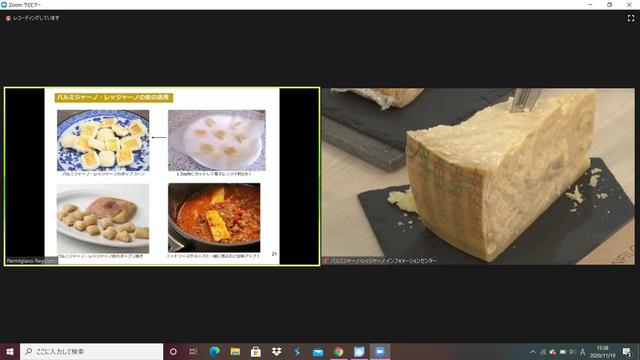This screenshot has width=640, height=360.
Task: Open the volume control in system tray
Action: [x=572, y=352]
